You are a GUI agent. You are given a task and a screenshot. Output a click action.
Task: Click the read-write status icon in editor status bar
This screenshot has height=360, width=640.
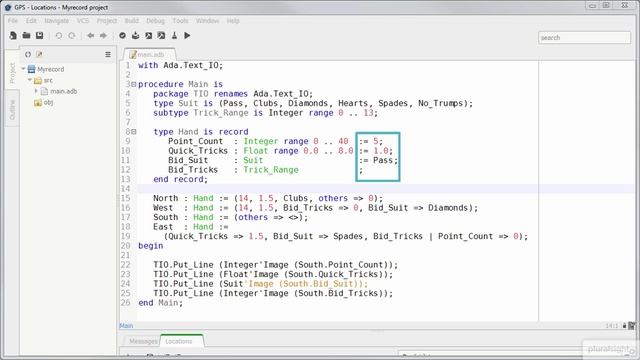point(624,326)
